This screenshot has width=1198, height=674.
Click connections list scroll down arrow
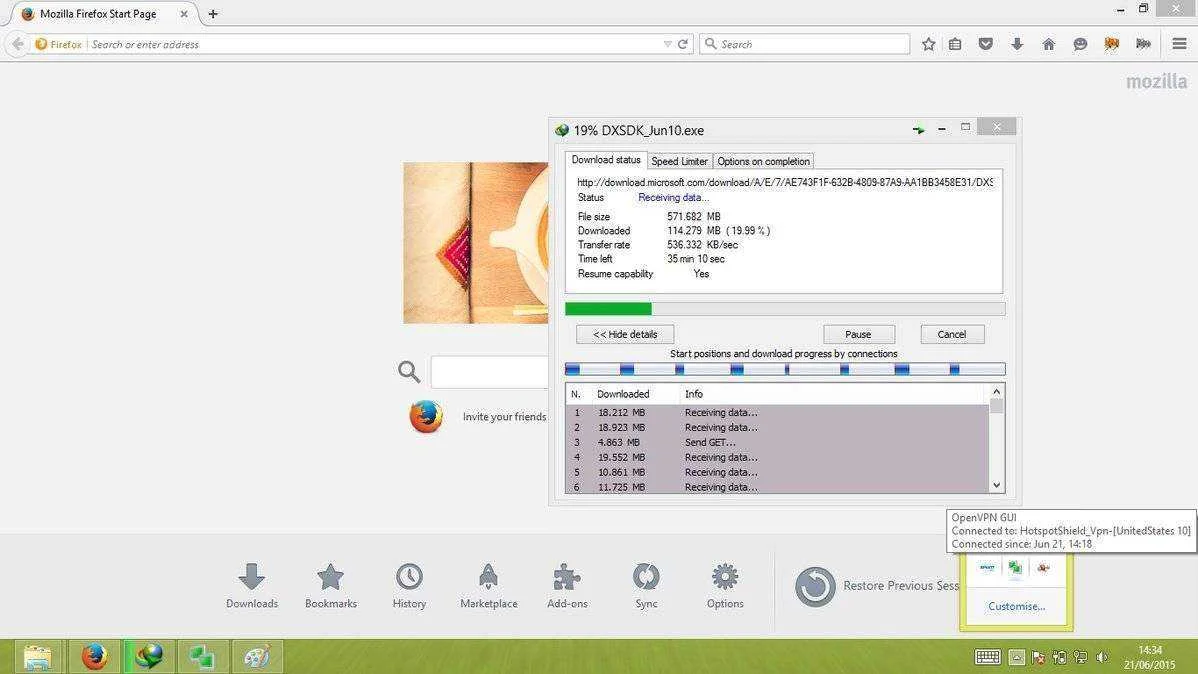[996, 485]
